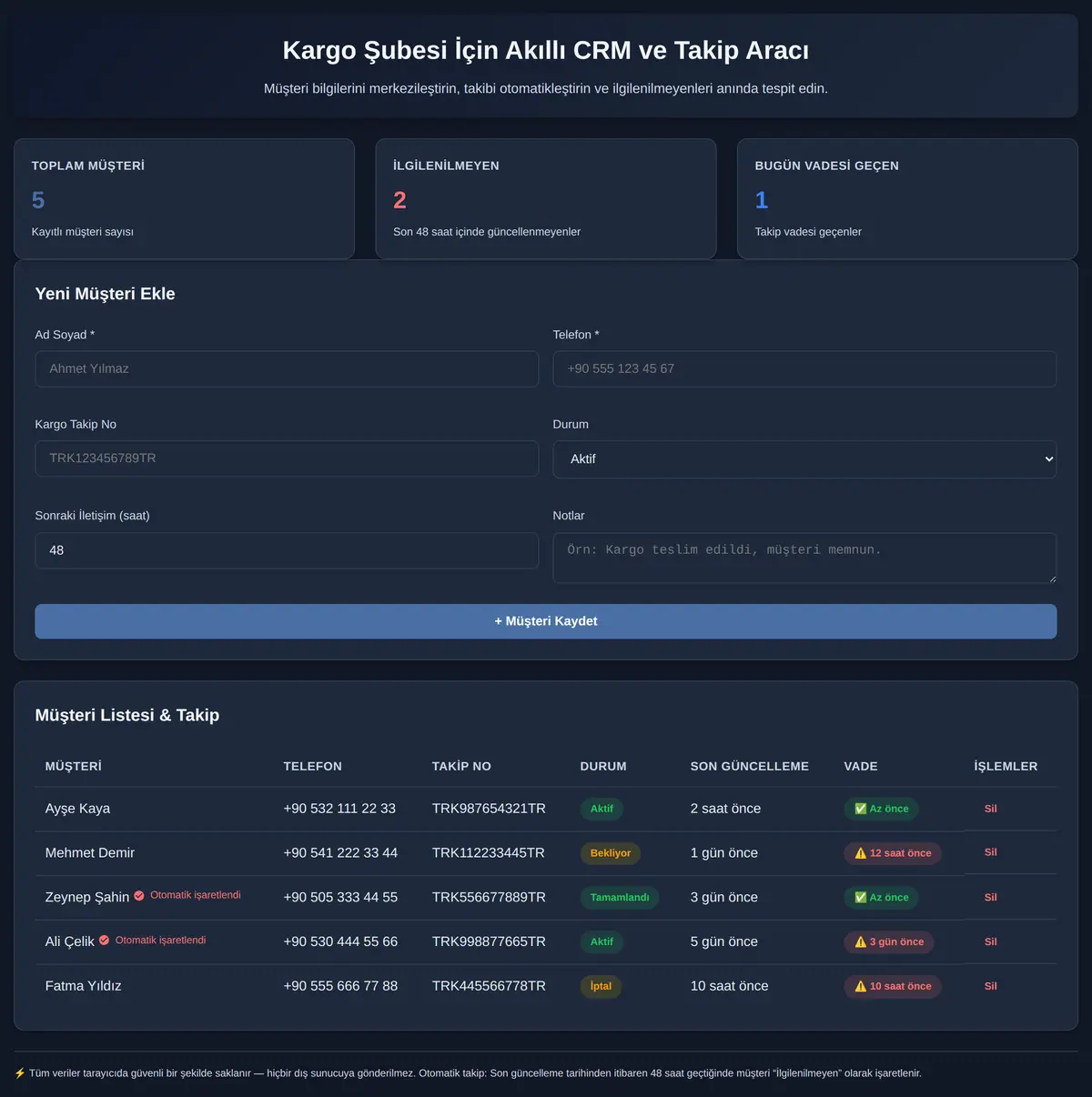Viewport: 1092px width, 1097px height.
Task: Click the Tamamlandı status badge
Action: pos(620,898)
